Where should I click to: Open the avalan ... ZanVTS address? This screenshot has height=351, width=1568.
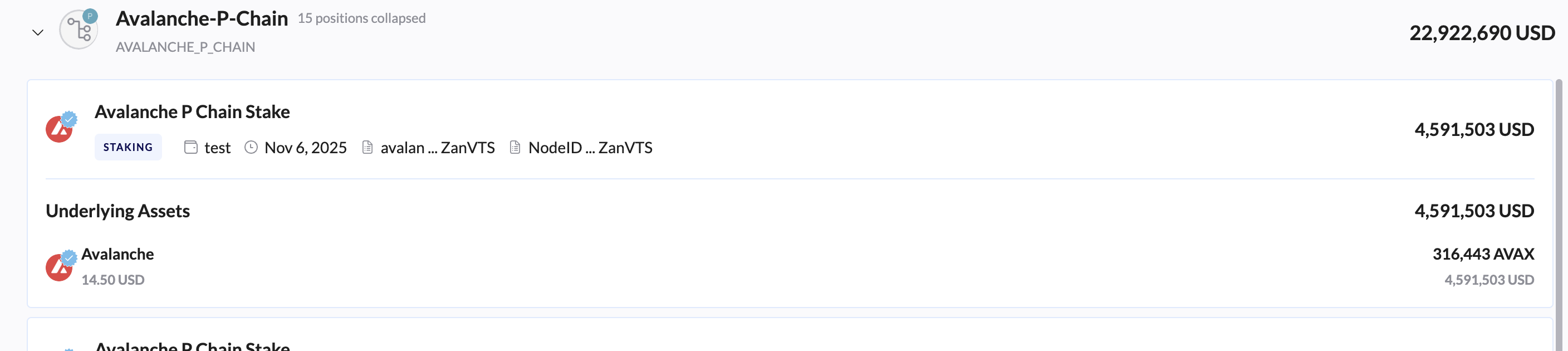tap(437, 148)
